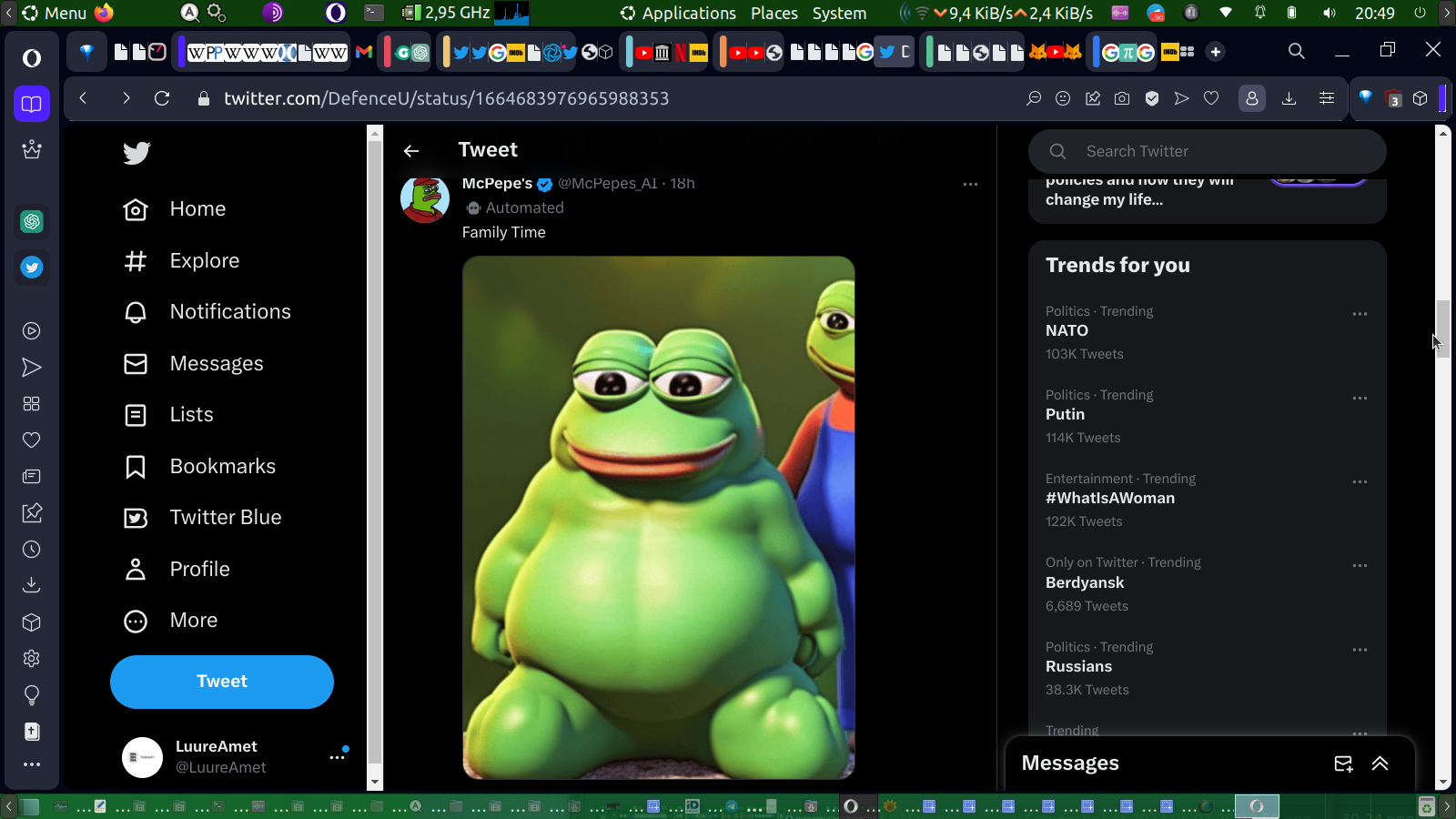Screen dimensions: 1456x819
Task: Open the volume speaker icon in panel
Action: [1330, 13]
